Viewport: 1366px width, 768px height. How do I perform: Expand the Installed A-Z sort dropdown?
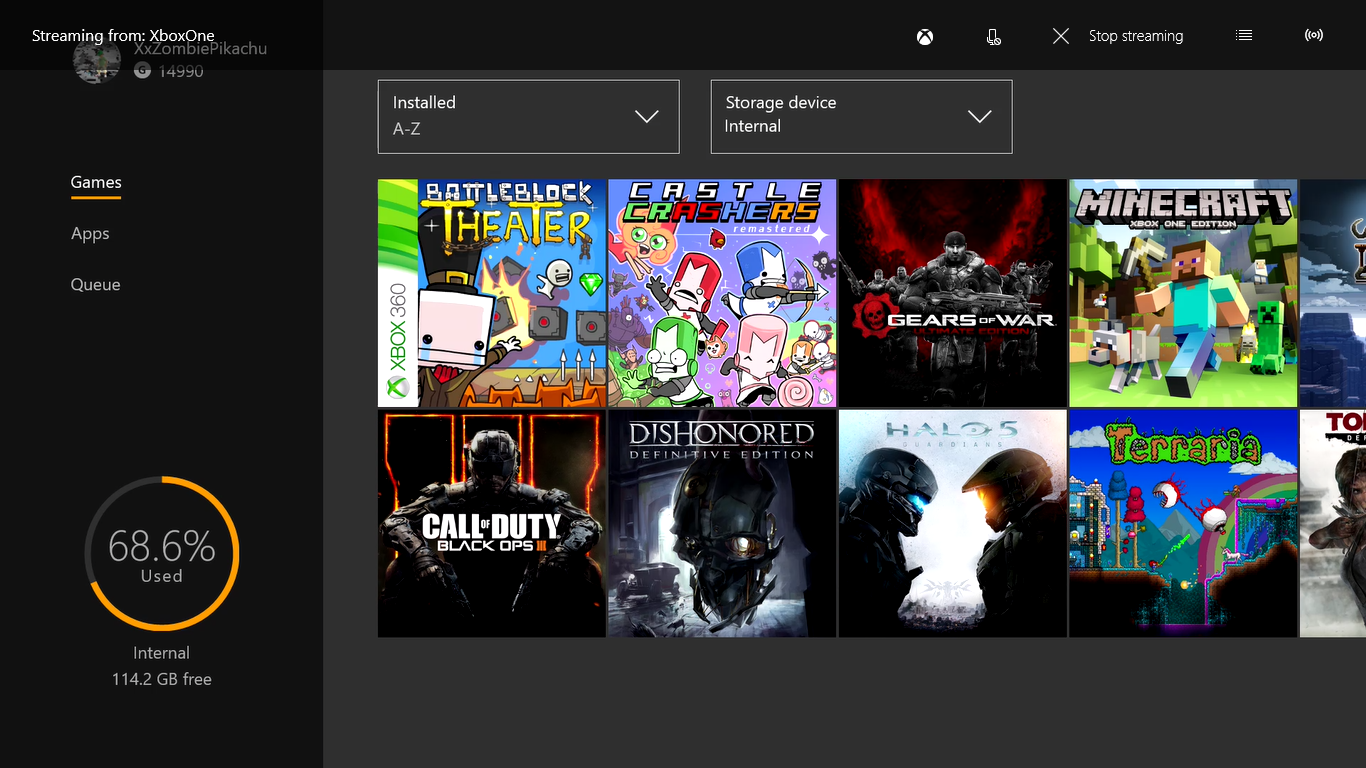point(529,117)
